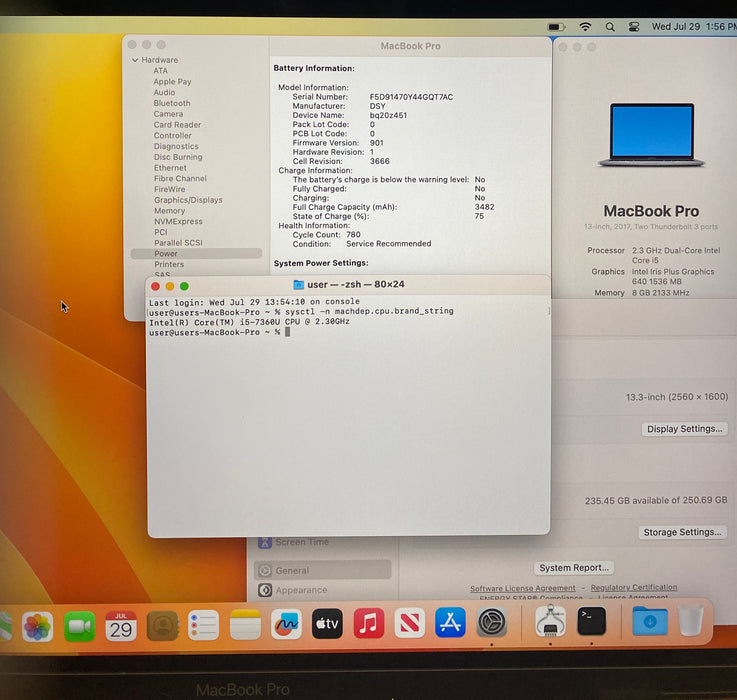Image resolution: width=737 pixels, height=700 pixels.
Task: Select Fibre Channel in the hardware list
Action: [x=180, y=179]
